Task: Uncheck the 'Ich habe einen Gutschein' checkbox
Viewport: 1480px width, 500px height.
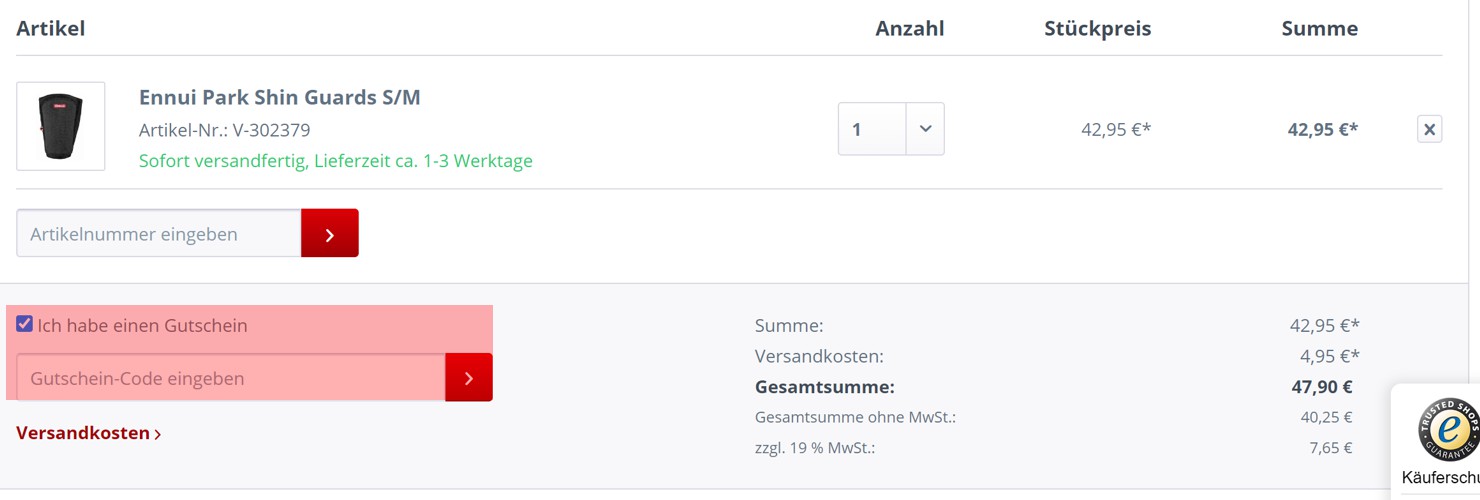Action: 25,324
